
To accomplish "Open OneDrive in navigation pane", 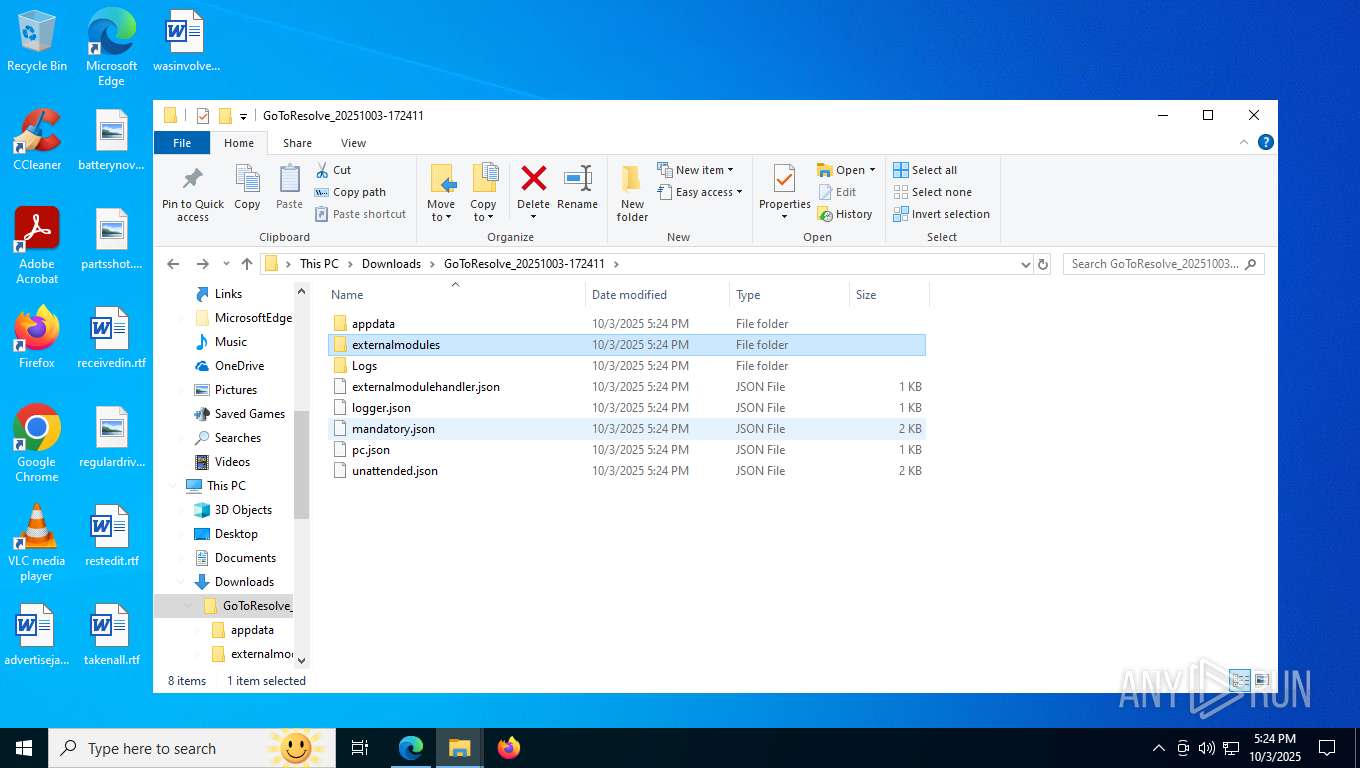I will point(229,366).
